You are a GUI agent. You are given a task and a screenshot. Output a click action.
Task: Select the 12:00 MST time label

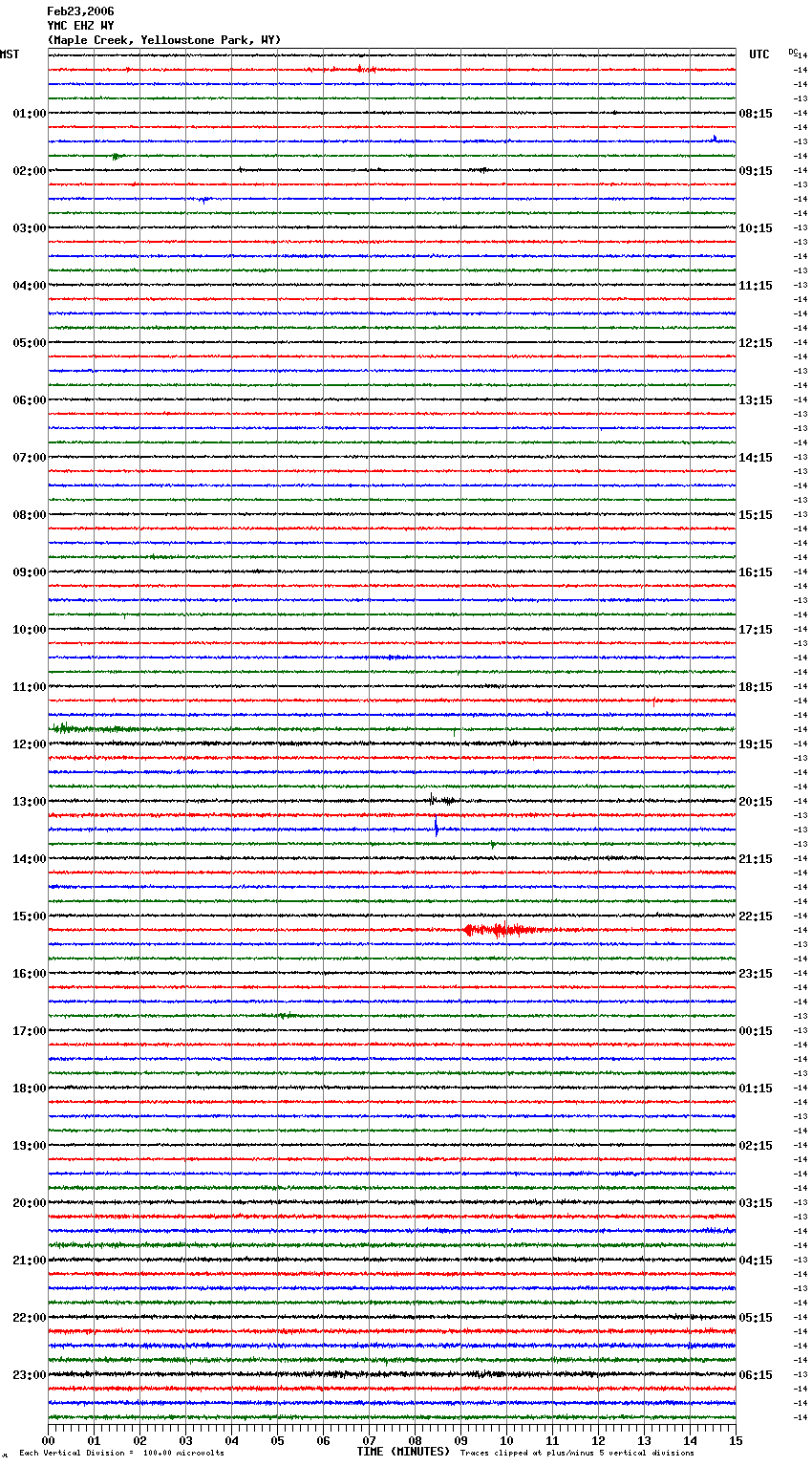tap(30, 744)
